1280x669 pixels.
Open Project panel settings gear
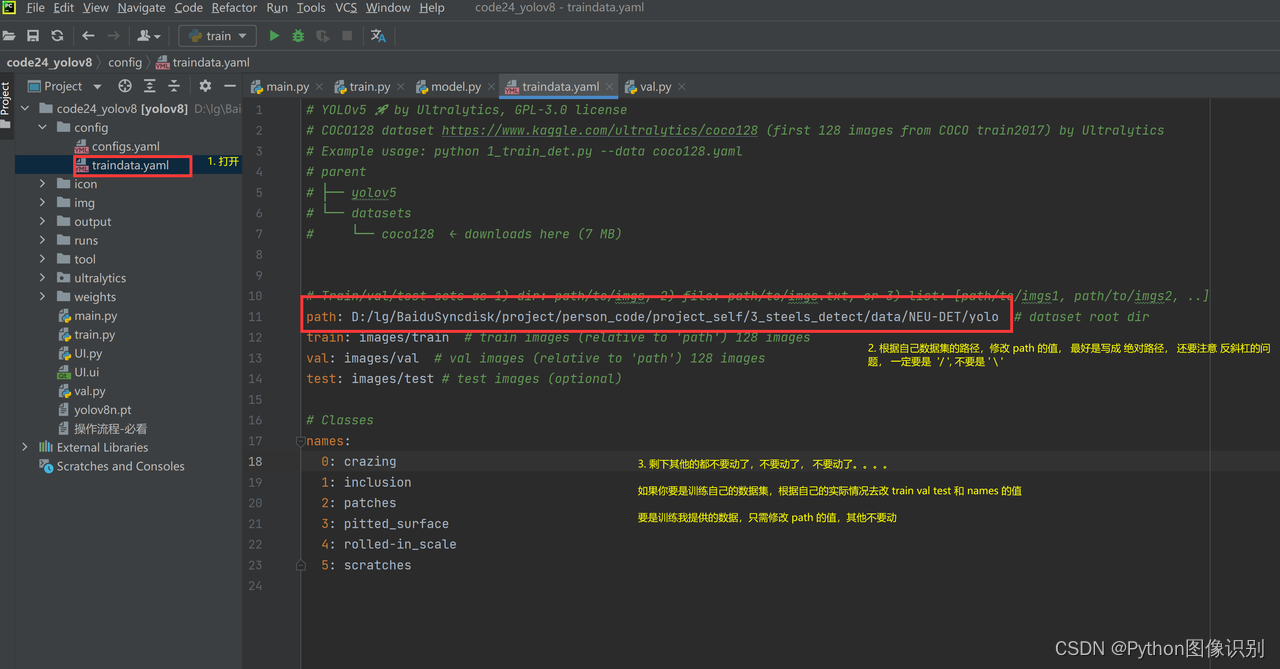tap(205, 86)
